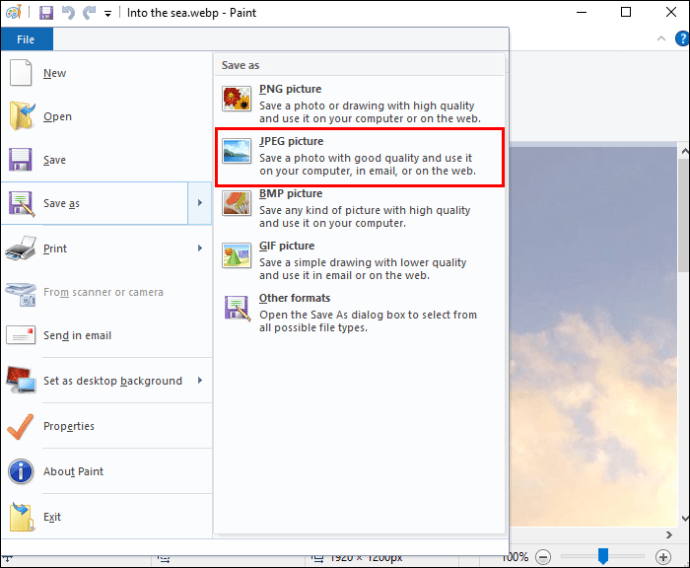Click the vertical scrollbar down arrow

click(685, 518)
